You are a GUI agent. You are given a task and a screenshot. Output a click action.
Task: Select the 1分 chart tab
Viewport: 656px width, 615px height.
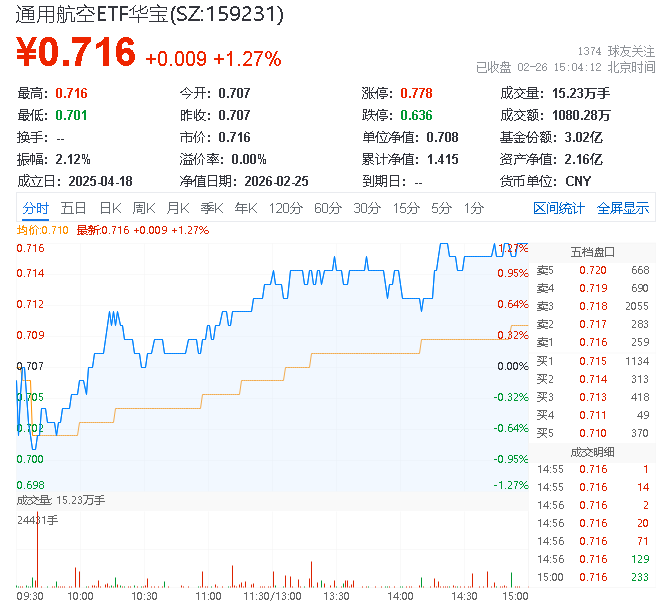[x=474, y=208]
